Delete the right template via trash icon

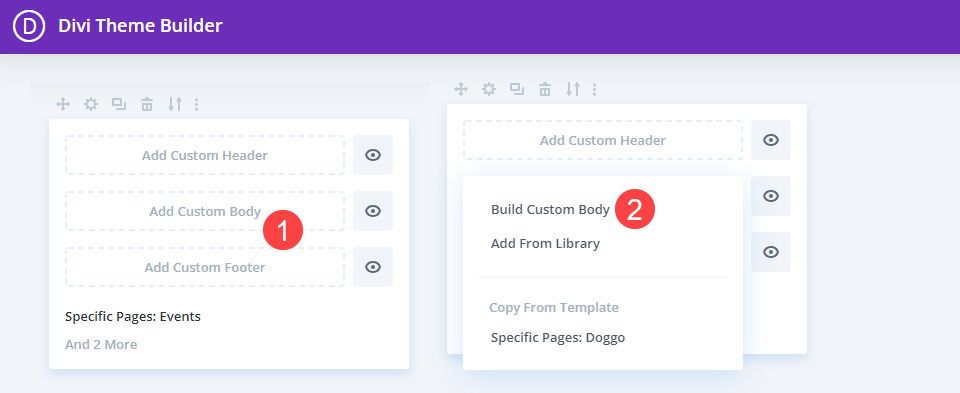(x=545, y=89)
